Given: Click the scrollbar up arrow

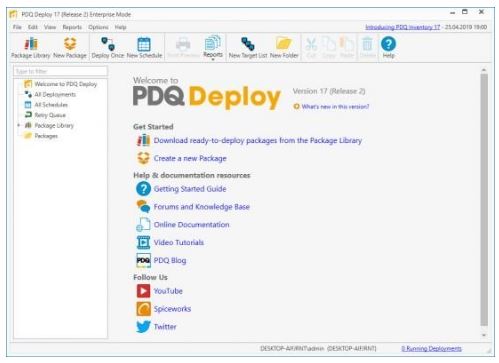Looking at the screenshot, I should tap(484, 70).
